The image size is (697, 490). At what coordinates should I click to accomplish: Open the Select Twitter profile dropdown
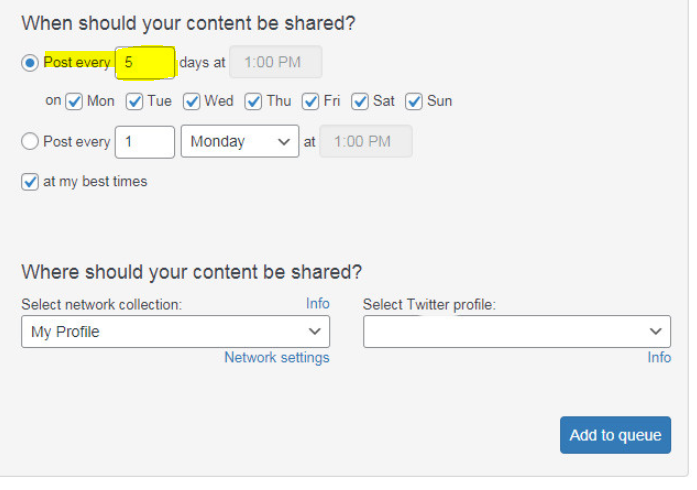(x=516, y=332)
